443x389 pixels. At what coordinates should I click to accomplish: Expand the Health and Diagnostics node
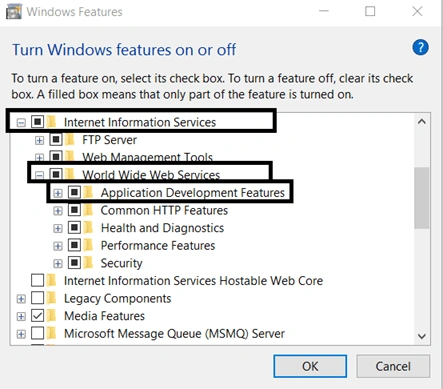pyautogui.click(x=58, y=228)
